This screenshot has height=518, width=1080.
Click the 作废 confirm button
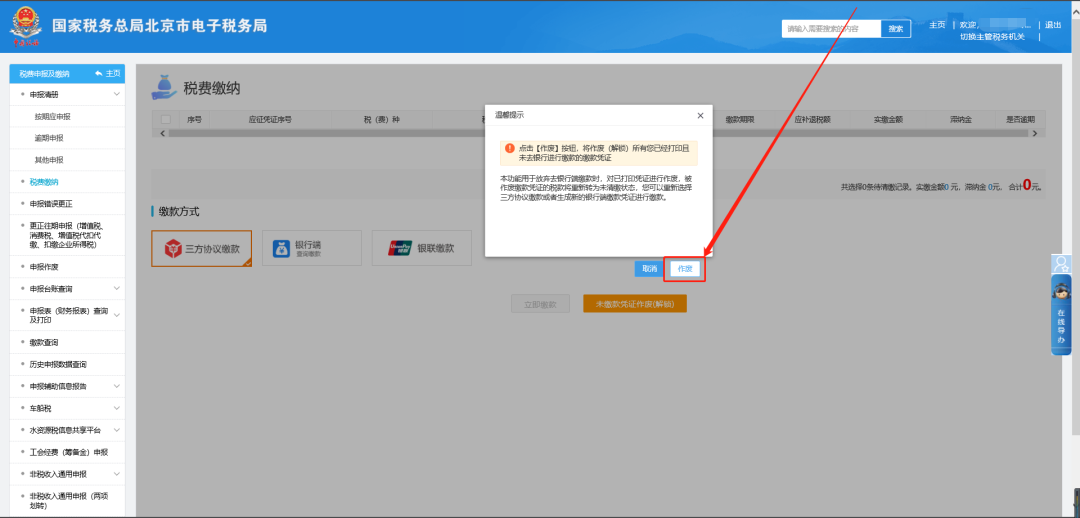tap(685, 269)
